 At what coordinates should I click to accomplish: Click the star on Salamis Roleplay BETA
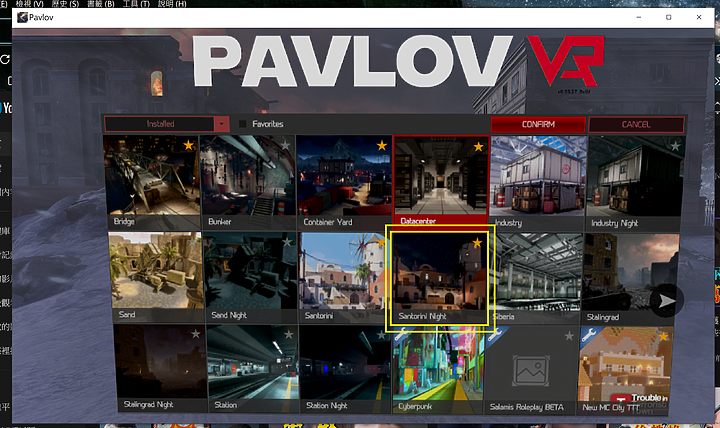point(569,336)
